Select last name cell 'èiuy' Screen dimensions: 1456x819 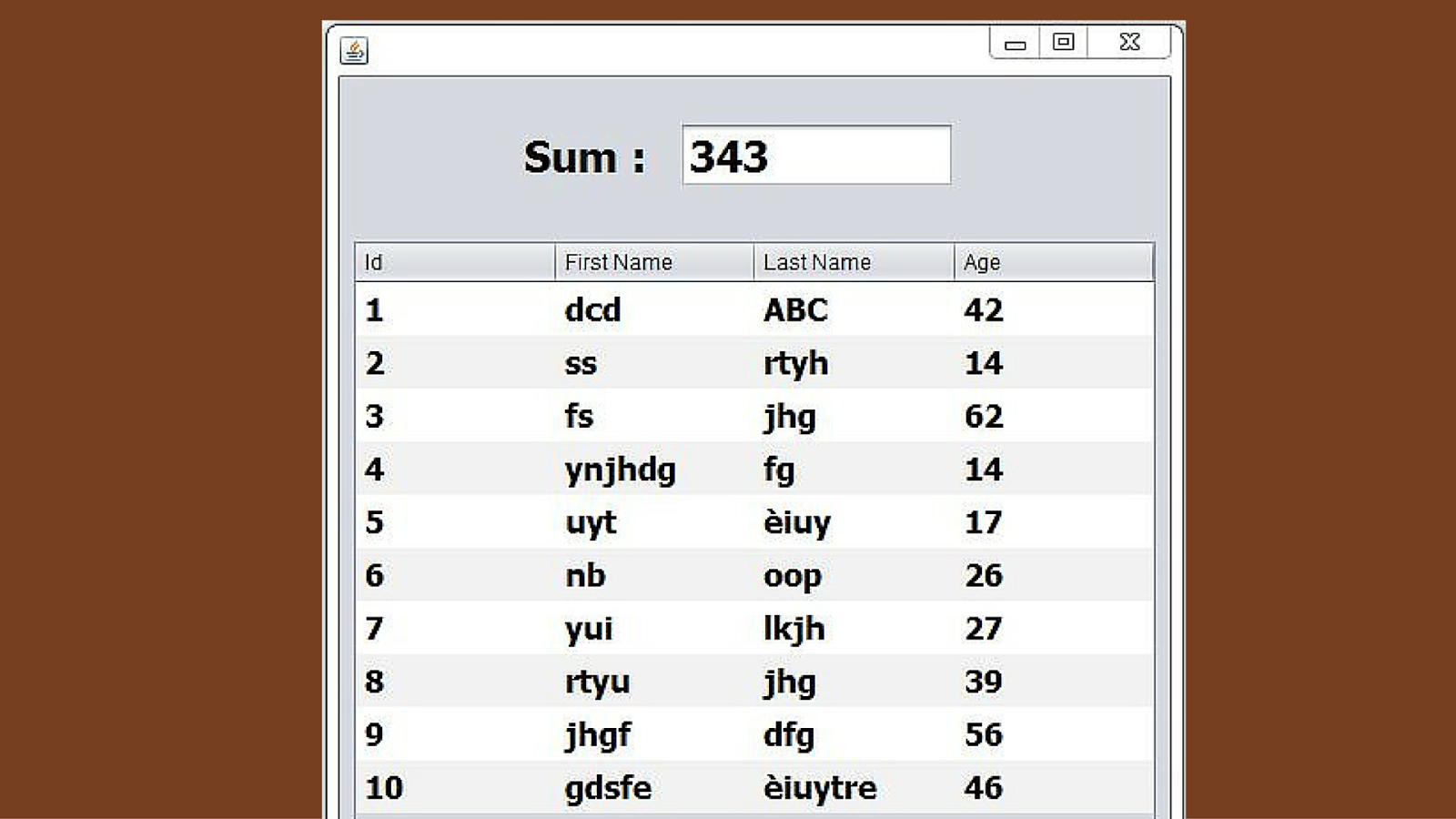(x=854, y=521)
